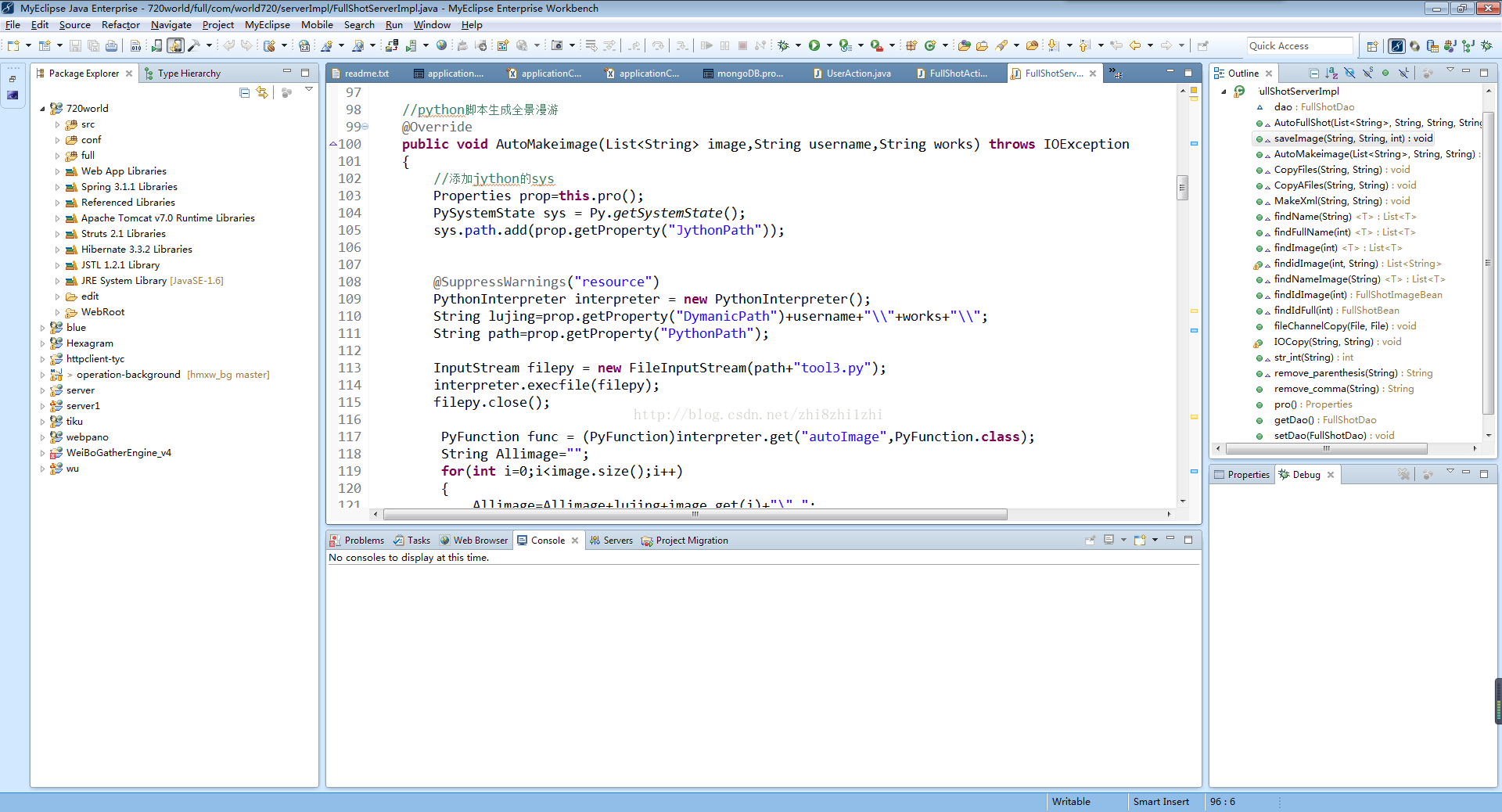Collapse the 720world project tree

point(43,109)
